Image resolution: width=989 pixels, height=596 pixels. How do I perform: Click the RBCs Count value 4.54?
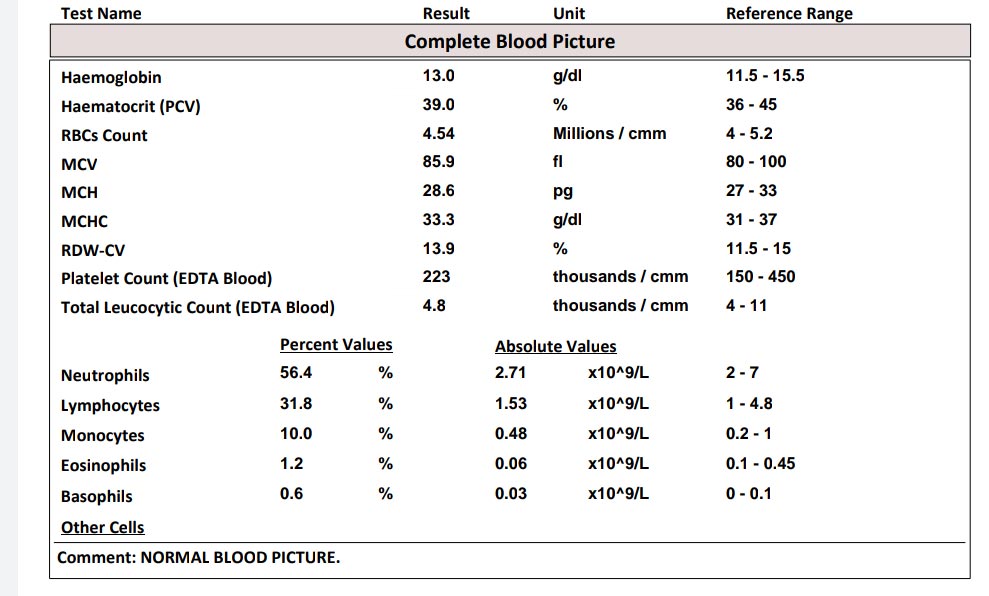[x=438, y=134]
